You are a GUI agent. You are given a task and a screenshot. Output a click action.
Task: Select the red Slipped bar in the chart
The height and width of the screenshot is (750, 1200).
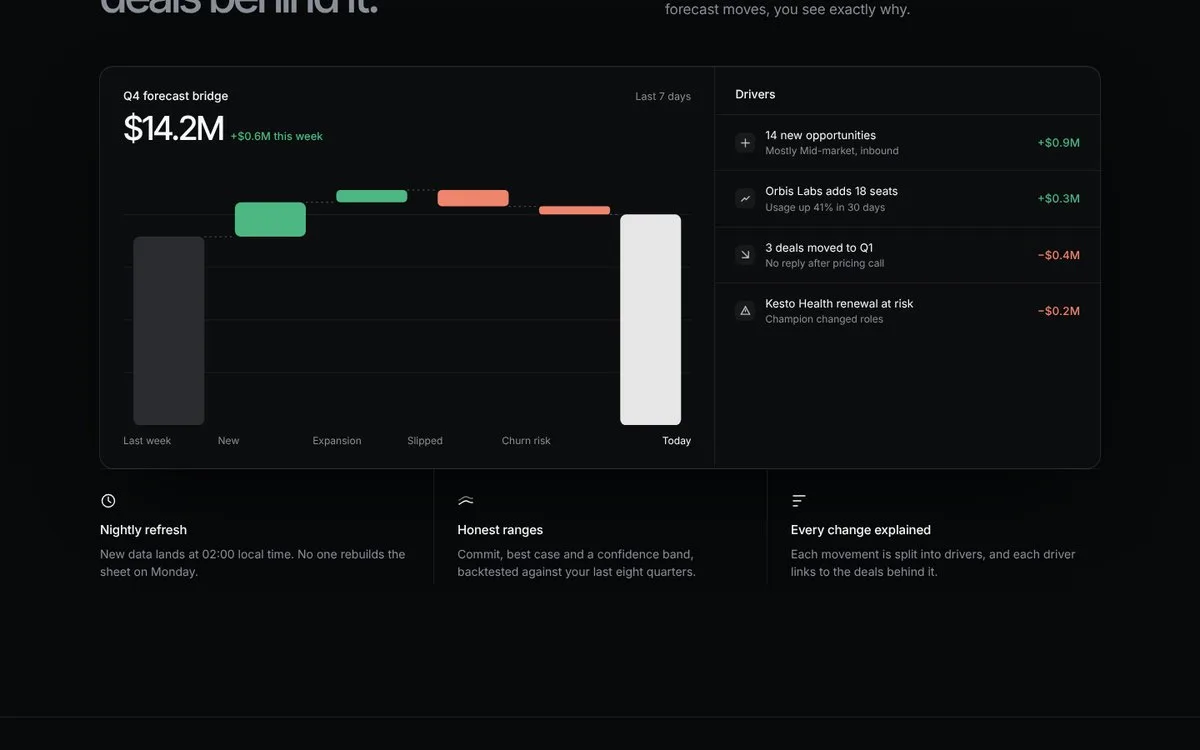click(473, 198)
